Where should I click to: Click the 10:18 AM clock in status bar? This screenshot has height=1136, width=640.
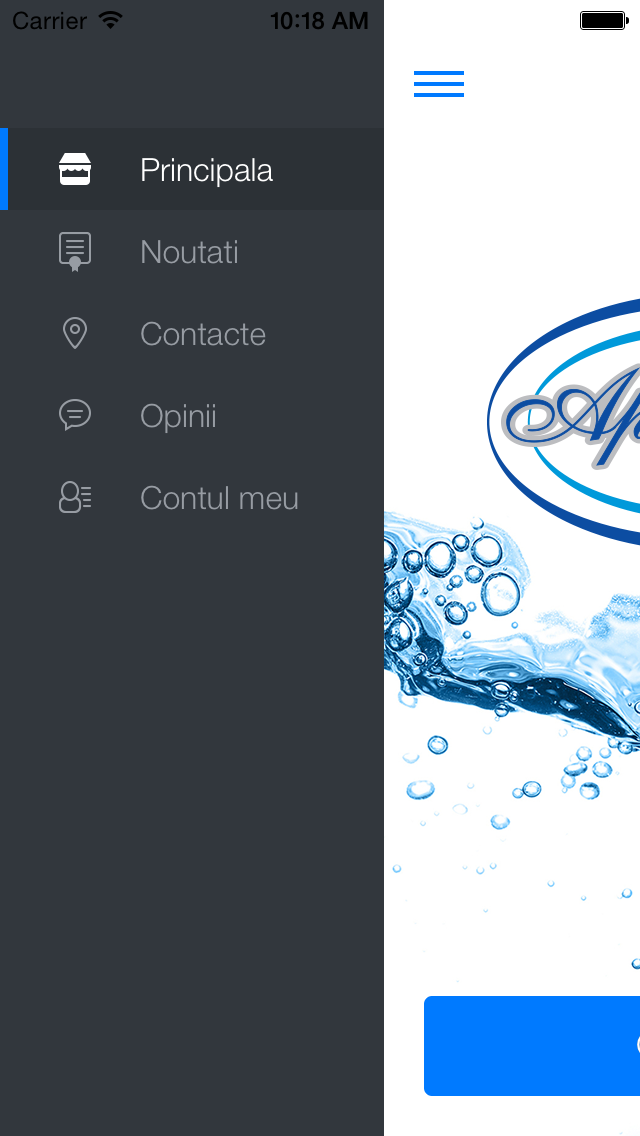319,21
